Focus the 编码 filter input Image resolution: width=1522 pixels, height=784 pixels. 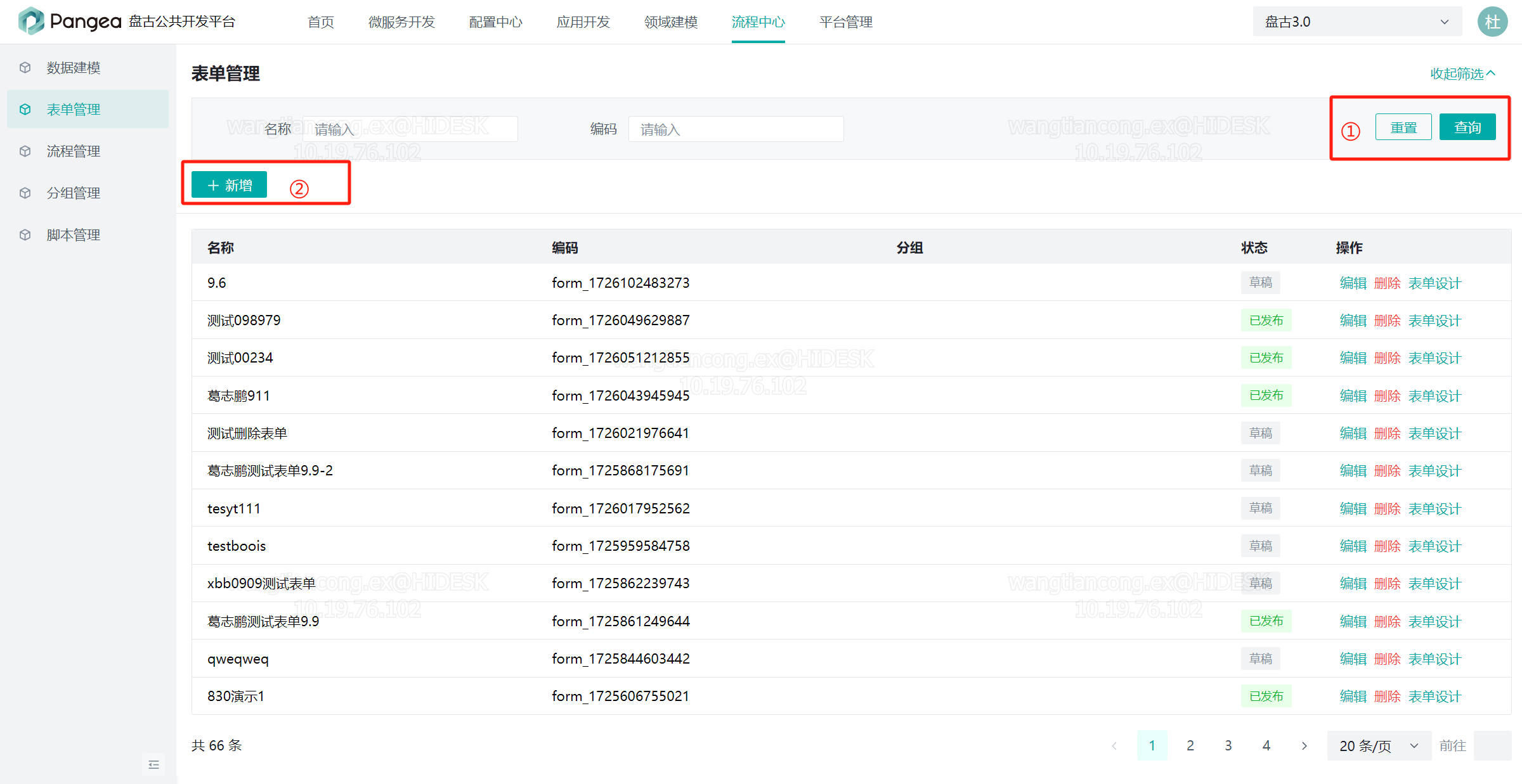click(736, 129)
